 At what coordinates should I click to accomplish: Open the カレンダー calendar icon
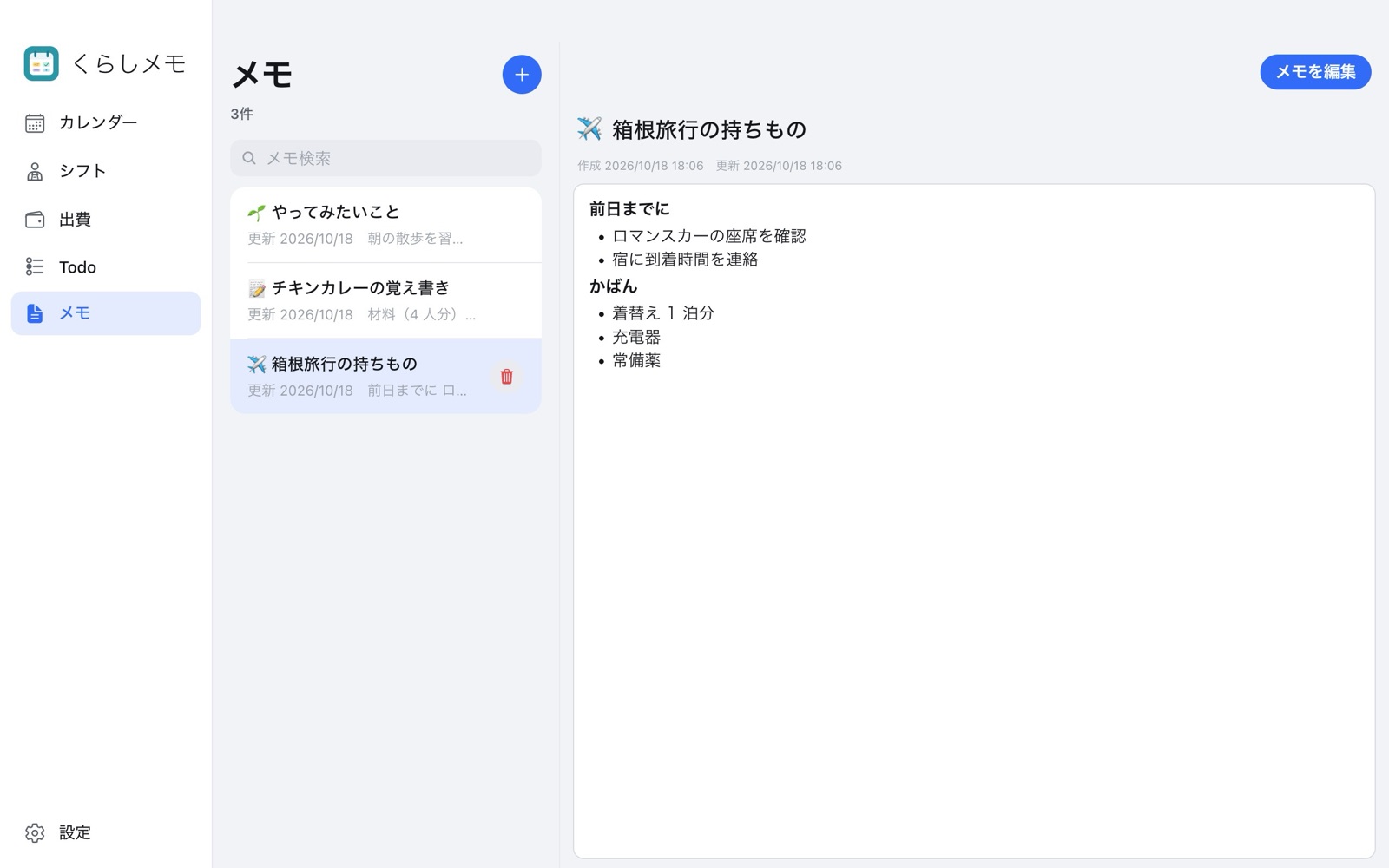[35, 123]
